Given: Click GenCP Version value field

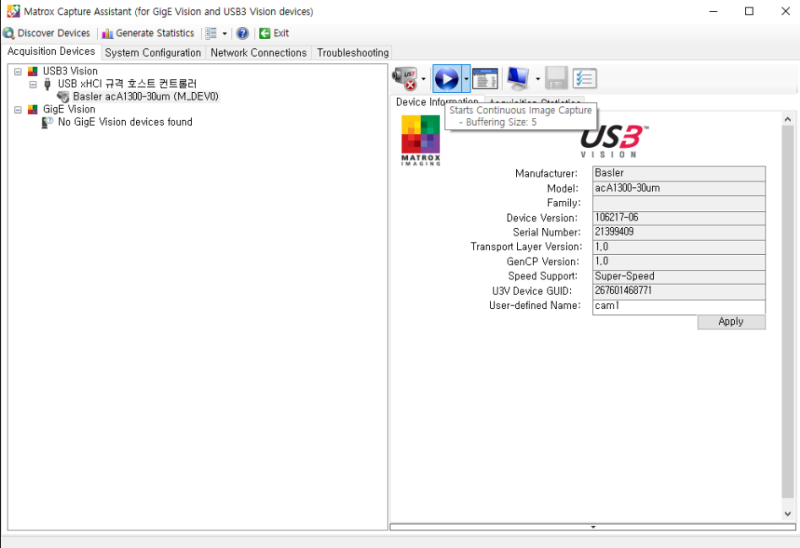Looking at the screenshot, I should [679, 261].
